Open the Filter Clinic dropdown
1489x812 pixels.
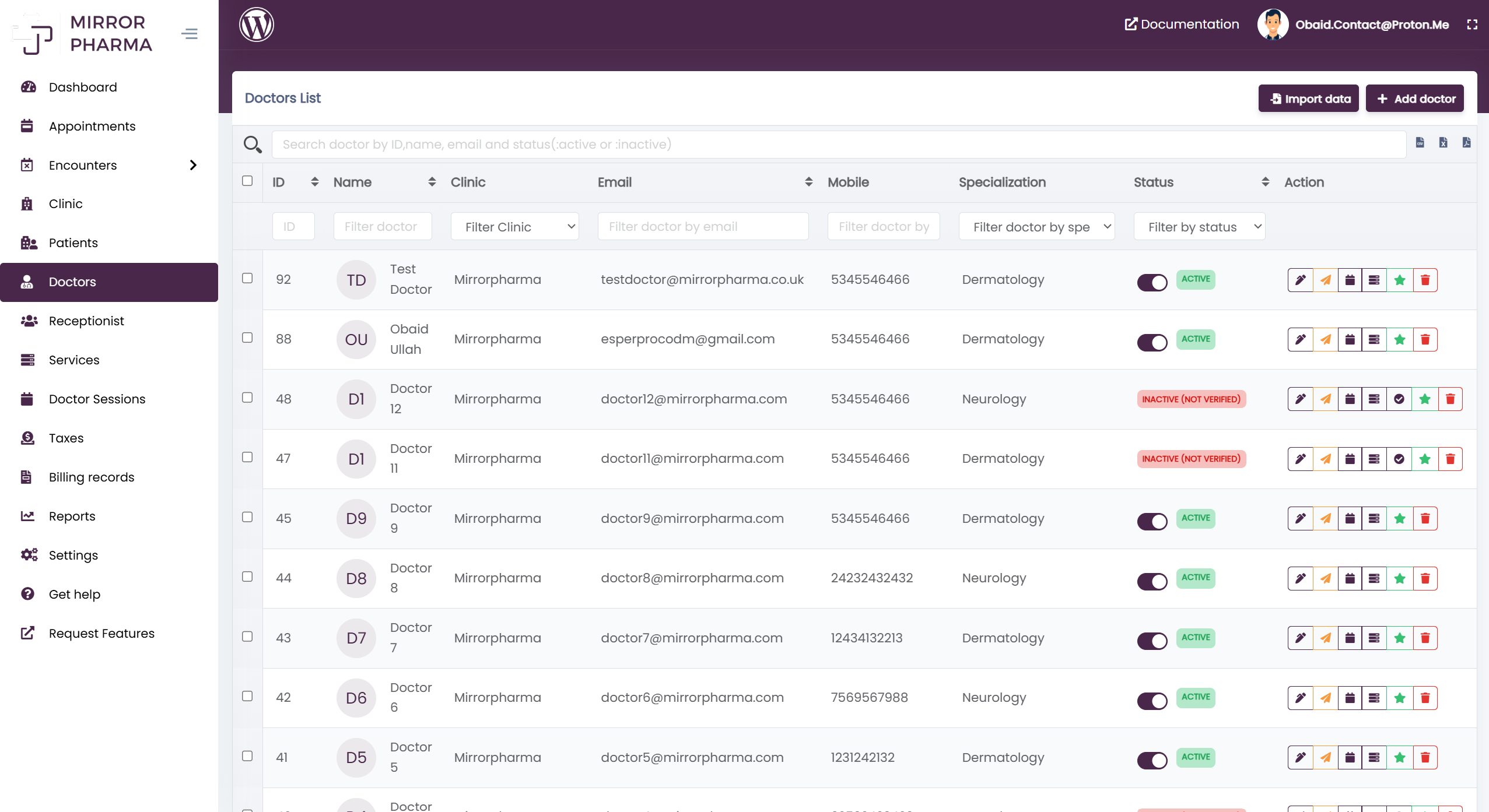pos(514,227)
